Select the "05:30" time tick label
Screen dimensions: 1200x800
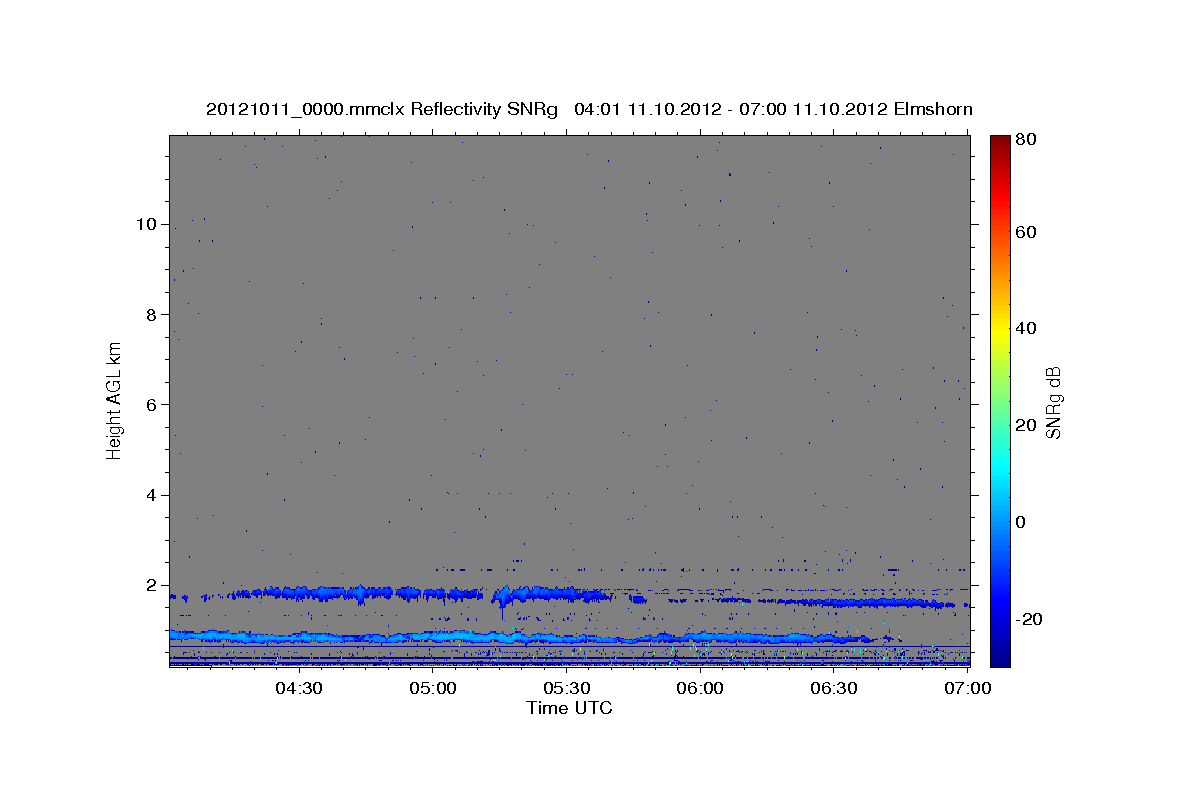[x=566, y=688]
